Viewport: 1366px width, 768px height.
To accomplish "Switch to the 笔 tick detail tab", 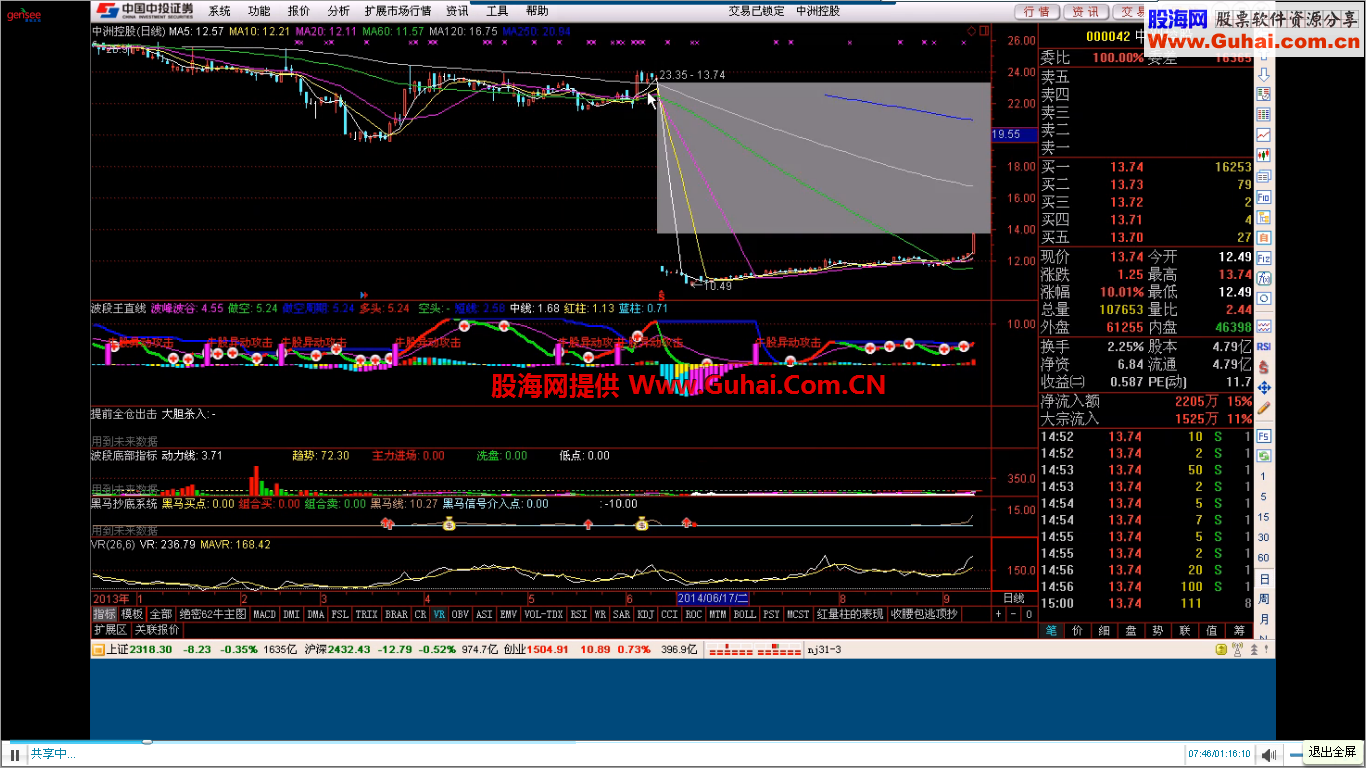I will [1052, 630].
